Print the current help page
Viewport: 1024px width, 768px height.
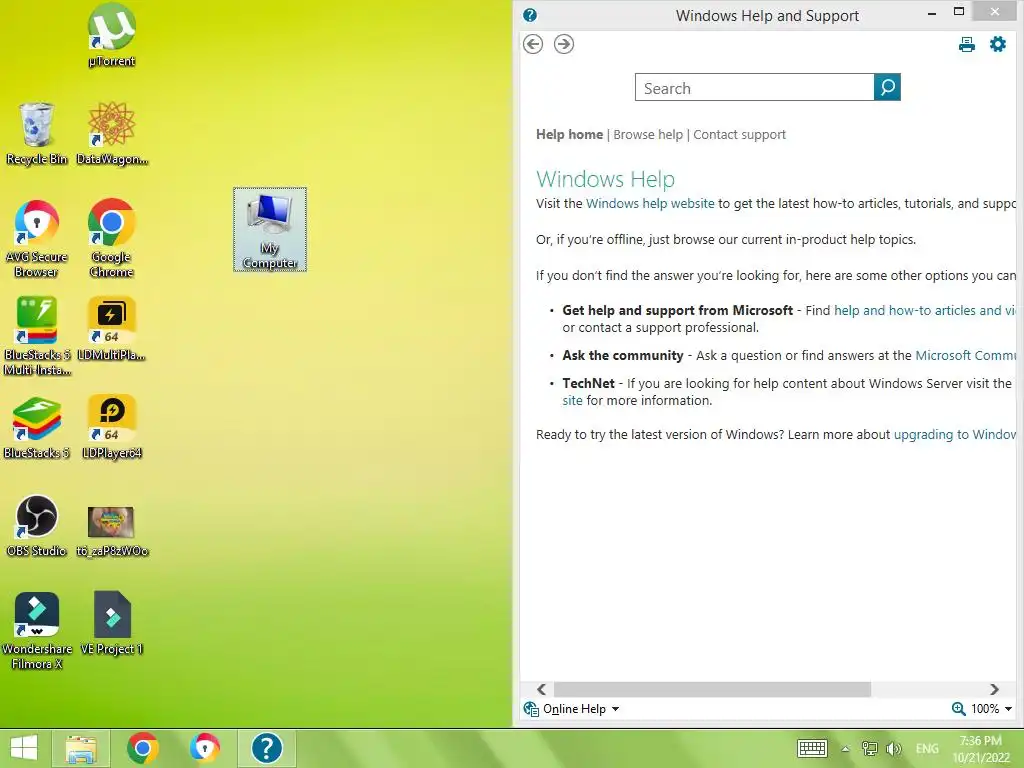967,44
